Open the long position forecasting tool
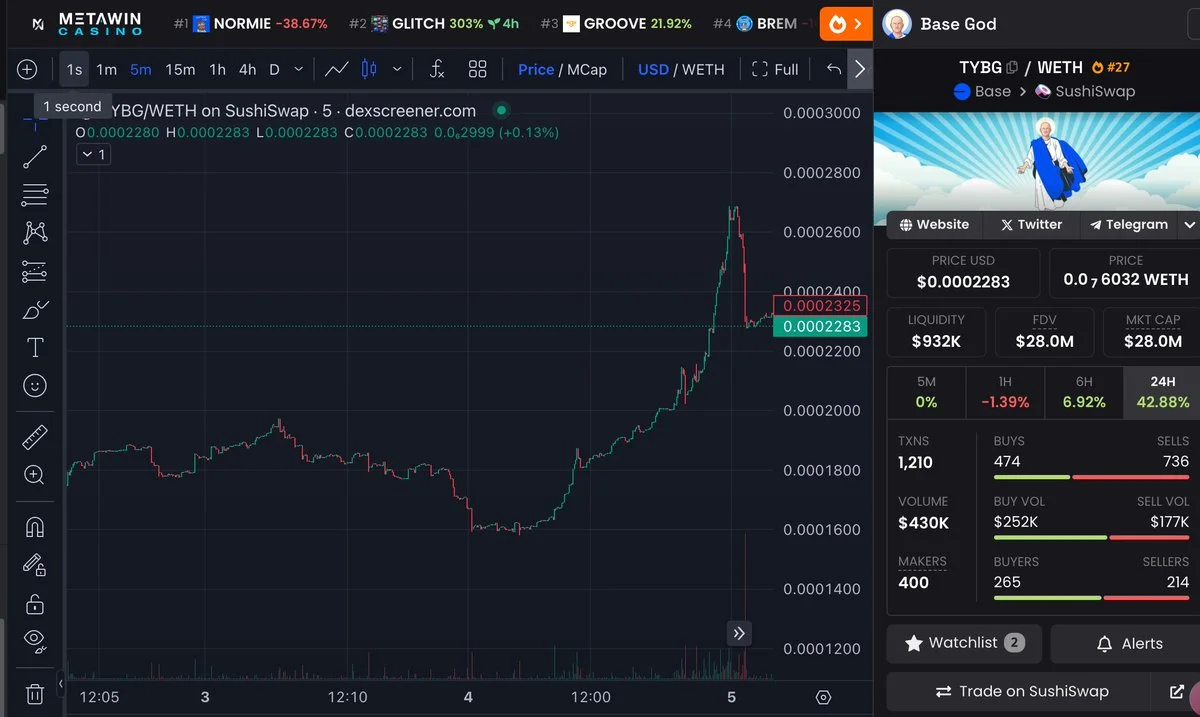Viewport: 1200px width, 717px height. (x=35, y=271)
